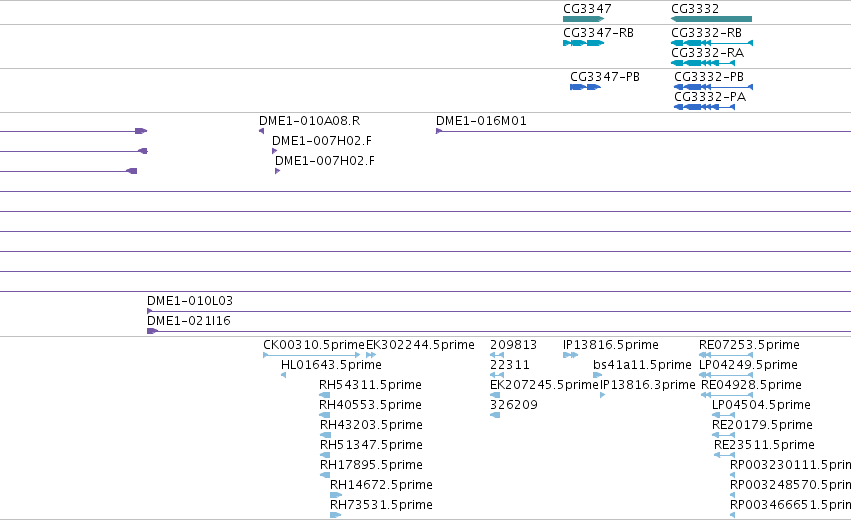Select the RE07253.5prime EST glyph
851x520 pixels.
[x=726, y=355]
